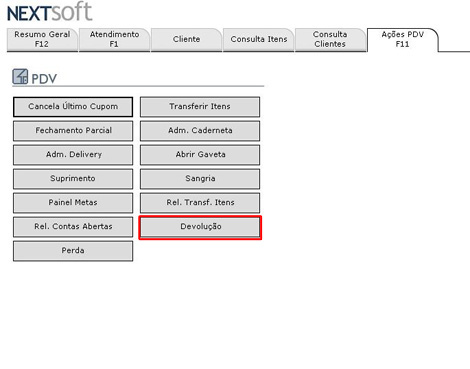Click the NEXTsoft logo
This screenshot has height=369, width=470.
[x=49, y=12]
